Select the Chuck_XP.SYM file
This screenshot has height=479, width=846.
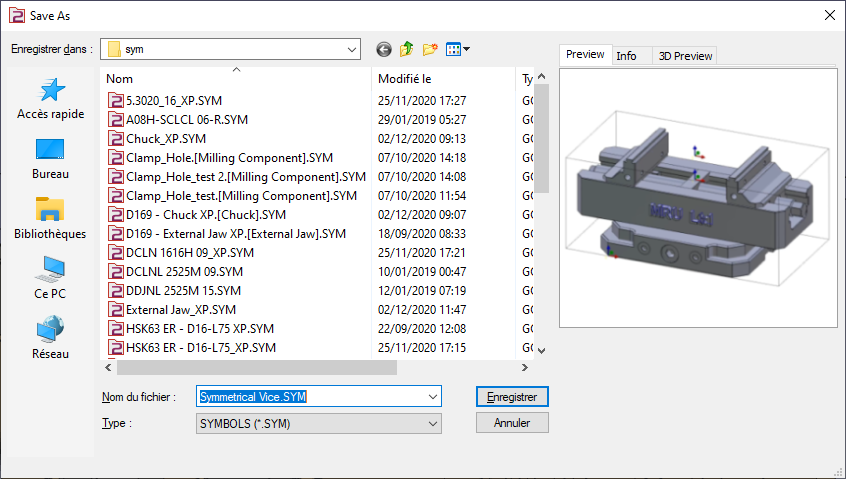click(x=165, y=139)
